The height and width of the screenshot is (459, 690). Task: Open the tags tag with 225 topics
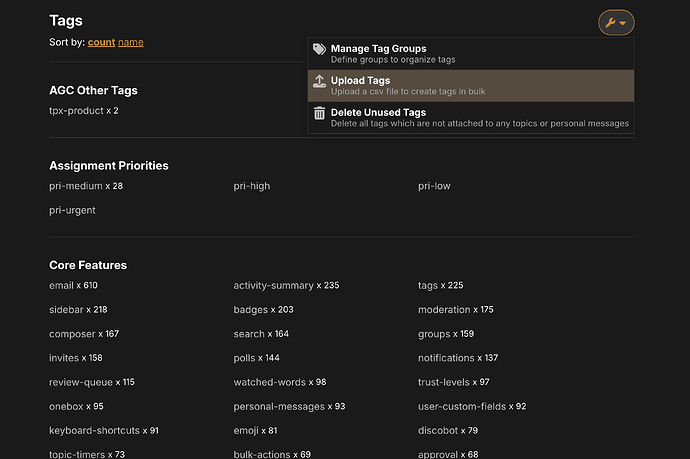428,286
